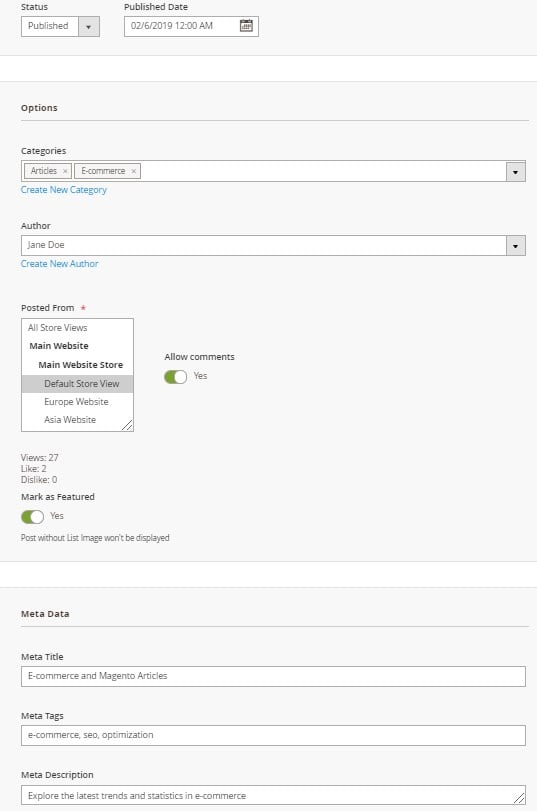Click the Create New Category link
Viewport: 537px width, 811px height.
(64, 190)
